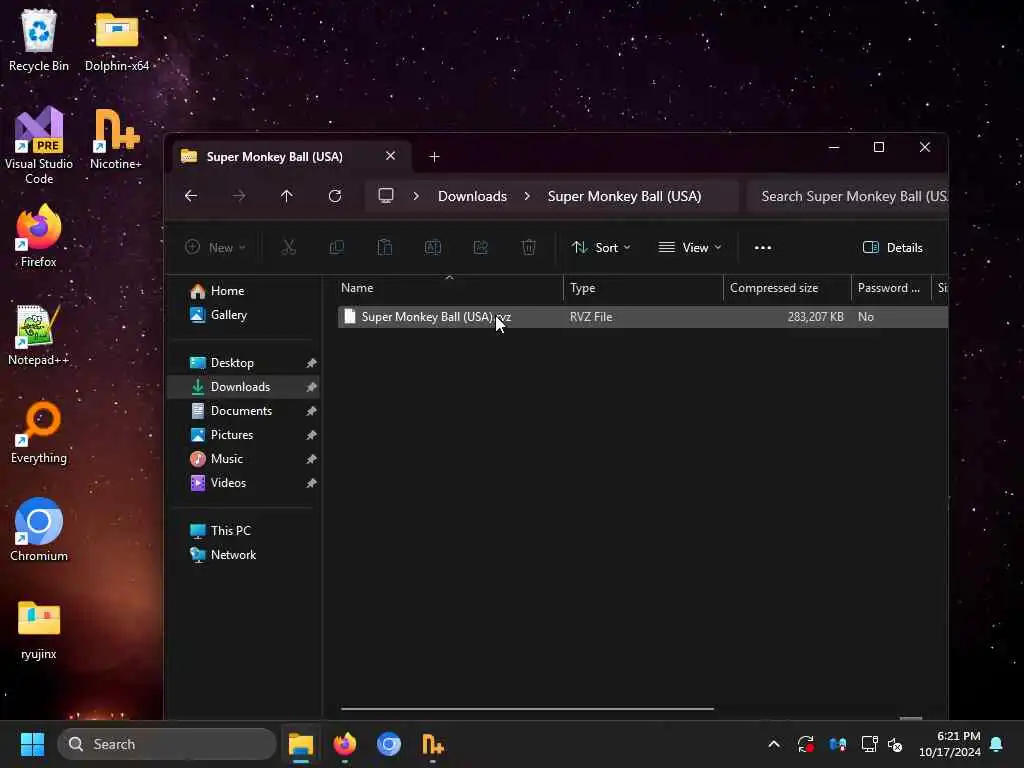This screenshot has height=768, width=1024.
Task: Sort by the Compressed size column header
Action: tap(788, 288)
